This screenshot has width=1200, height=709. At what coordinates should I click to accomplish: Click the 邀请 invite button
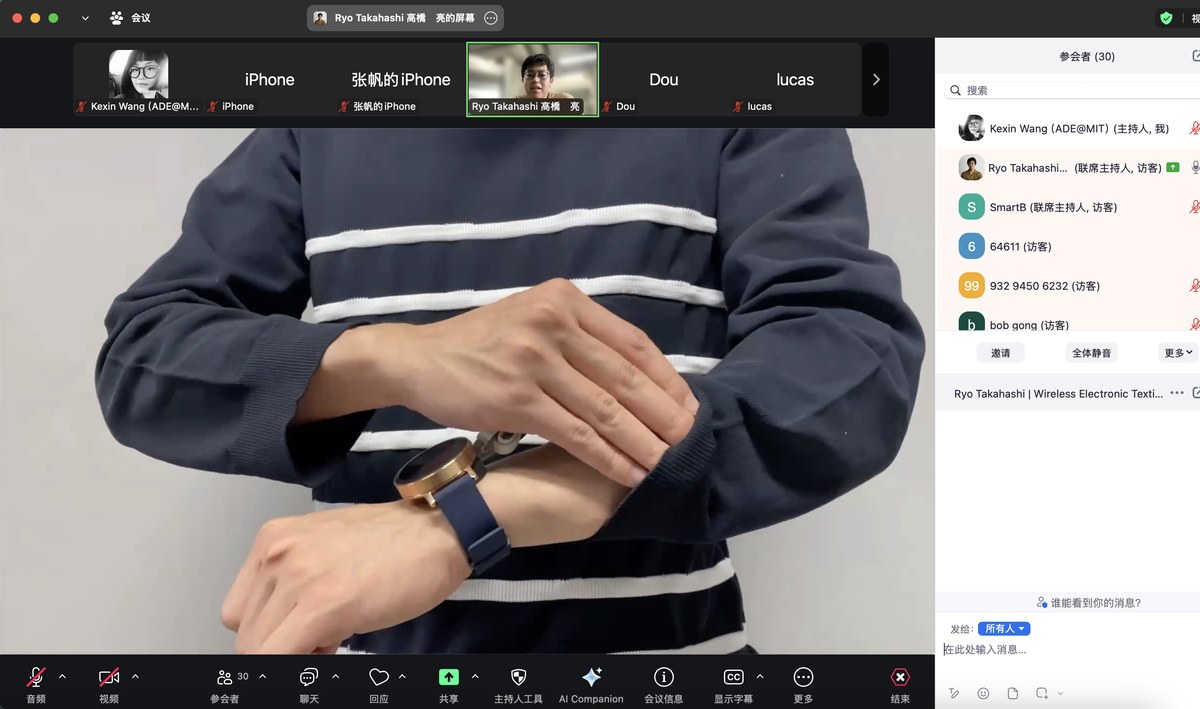click(1000, 353)
